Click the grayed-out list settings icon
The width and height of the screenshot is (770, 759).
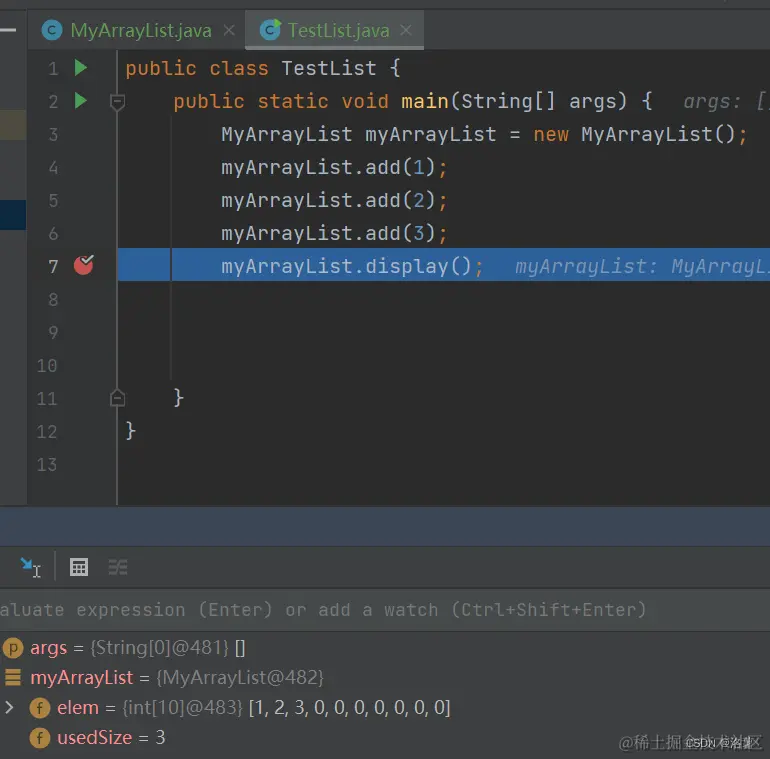click(x=118, y=568)
